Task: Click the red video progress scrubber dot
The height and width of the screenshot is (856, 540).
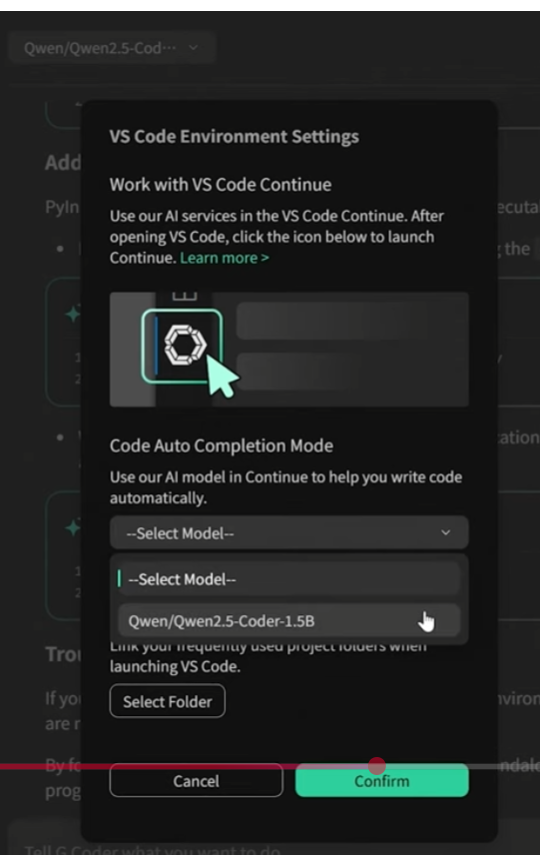Action: coord(377,765)
